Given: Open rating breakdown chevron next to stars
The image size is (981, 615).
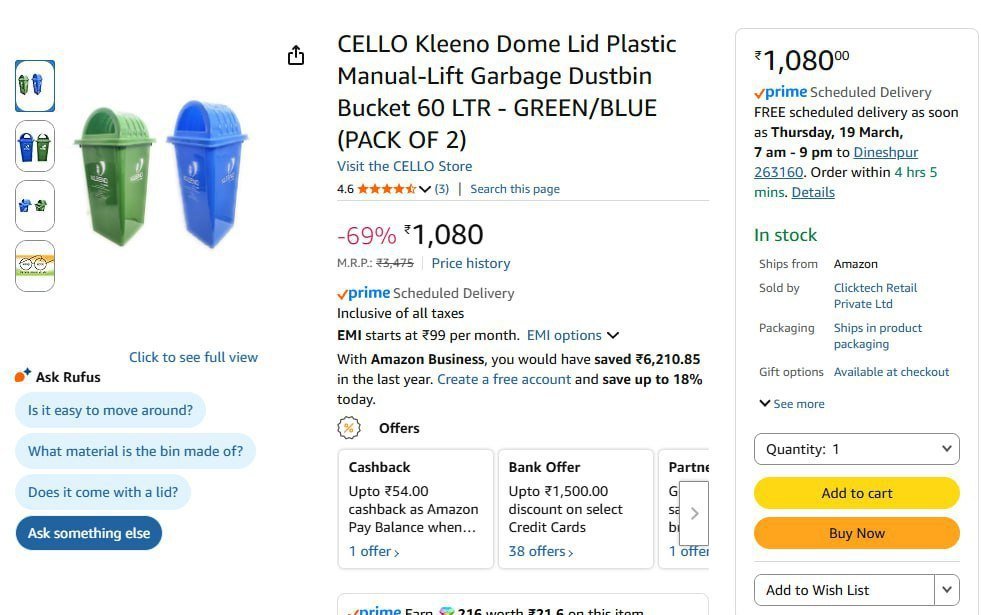Looking at the screenshot, I should pos(425,189).
